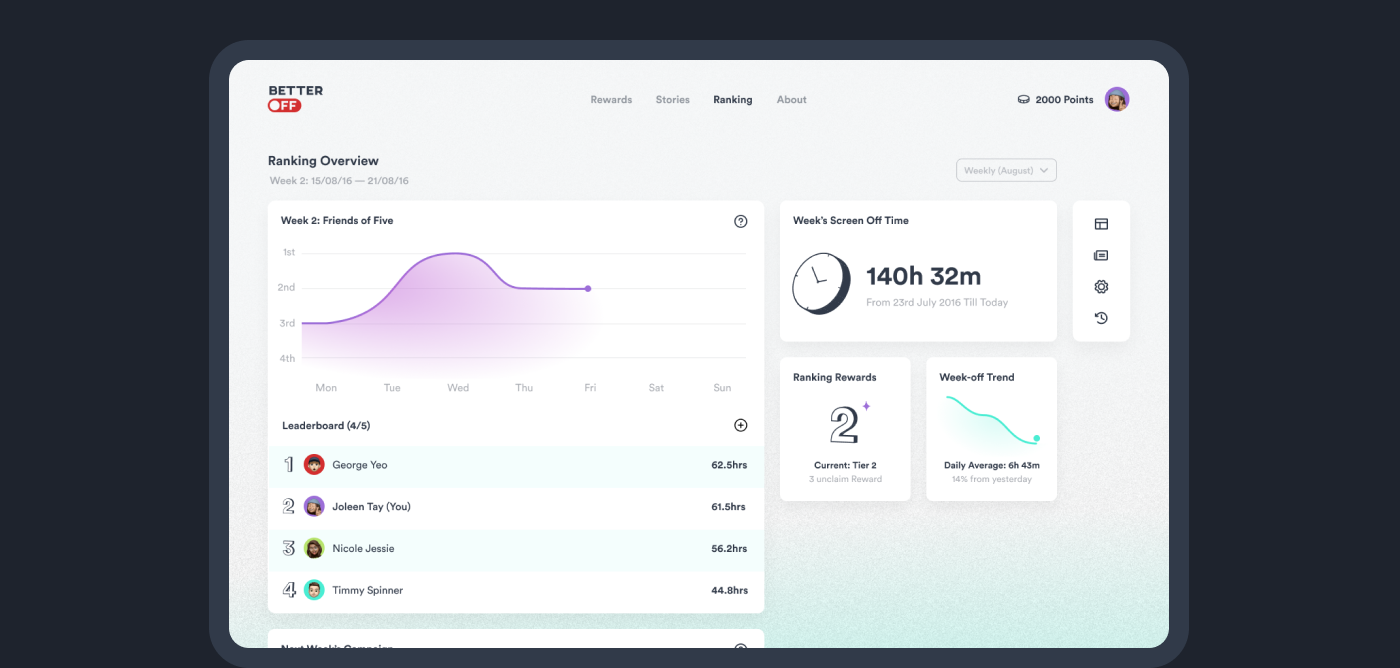Viewport: 1400px width, 668px height.
Task: Open the user profile avatar
Action: pyautogui.click(x=1117, y=99)
